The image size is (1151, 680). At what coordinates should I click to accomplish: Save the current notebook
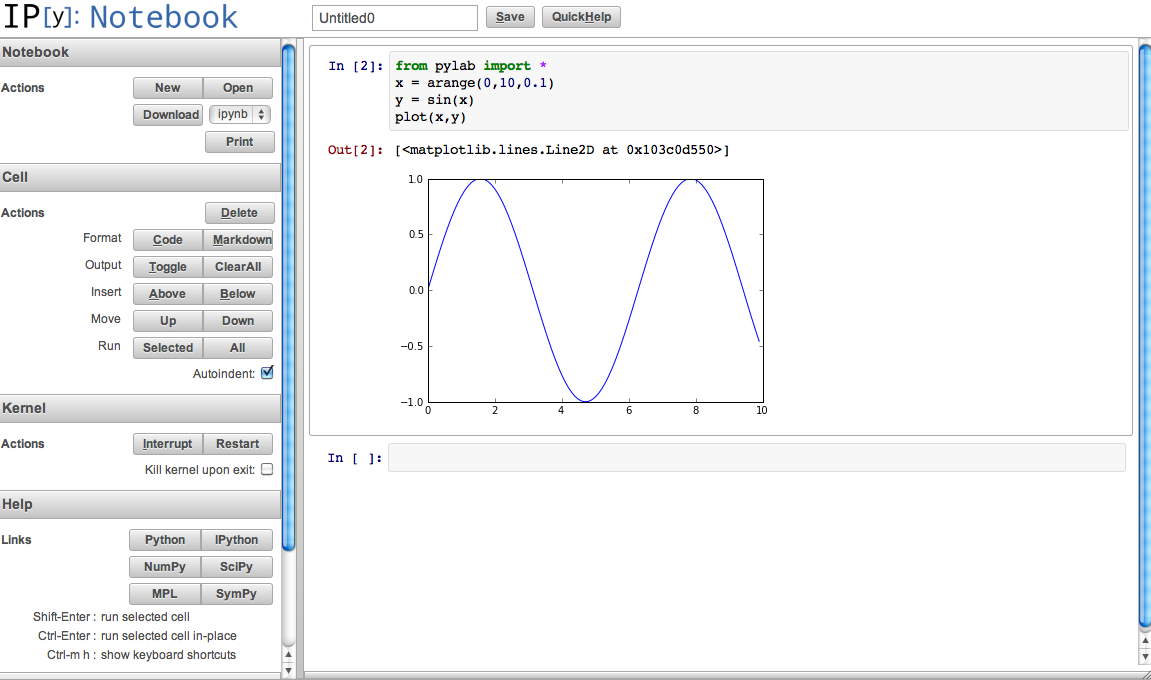coord(510,17)
